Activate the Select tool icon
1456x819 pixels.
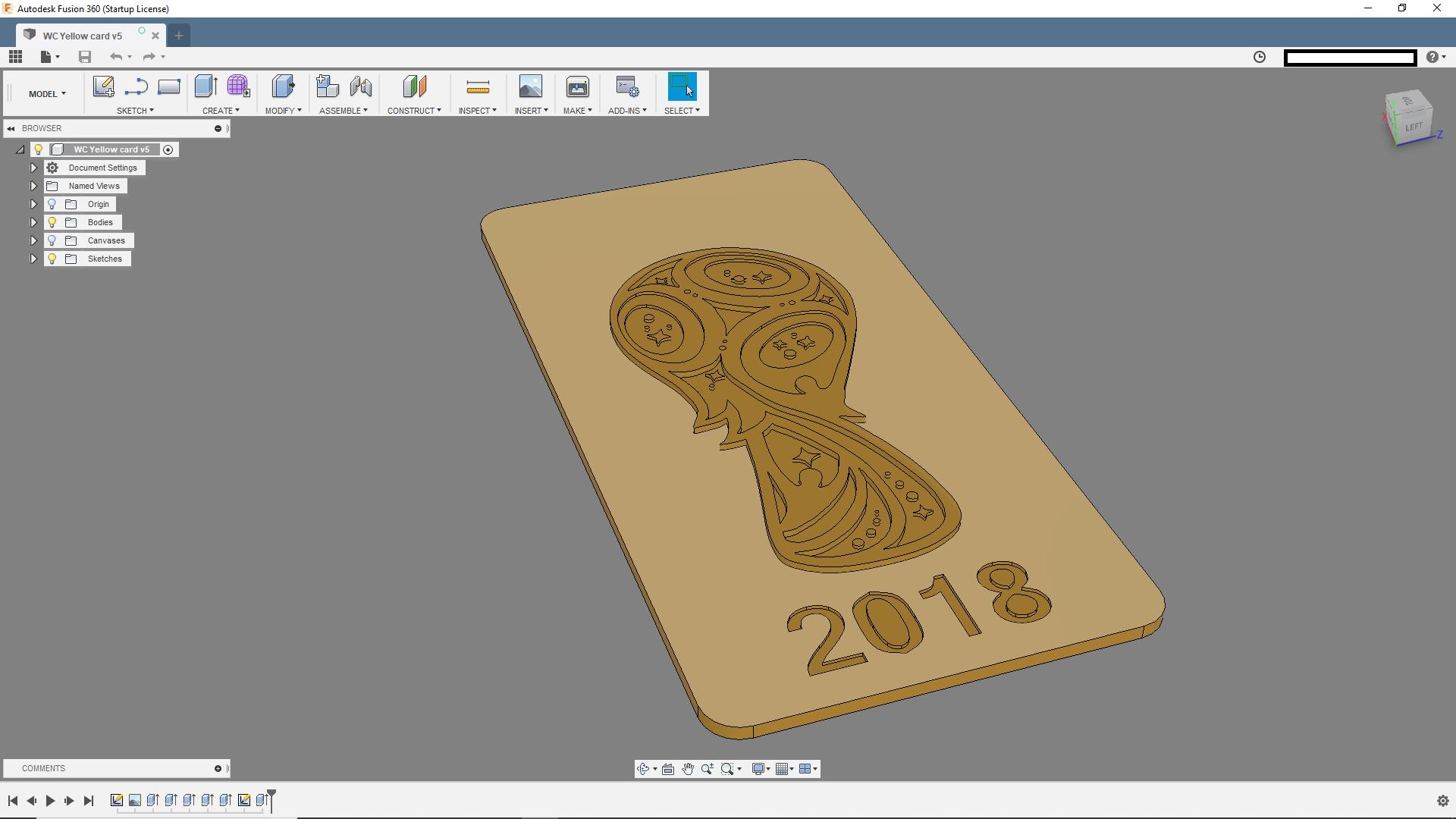(682, 86)
